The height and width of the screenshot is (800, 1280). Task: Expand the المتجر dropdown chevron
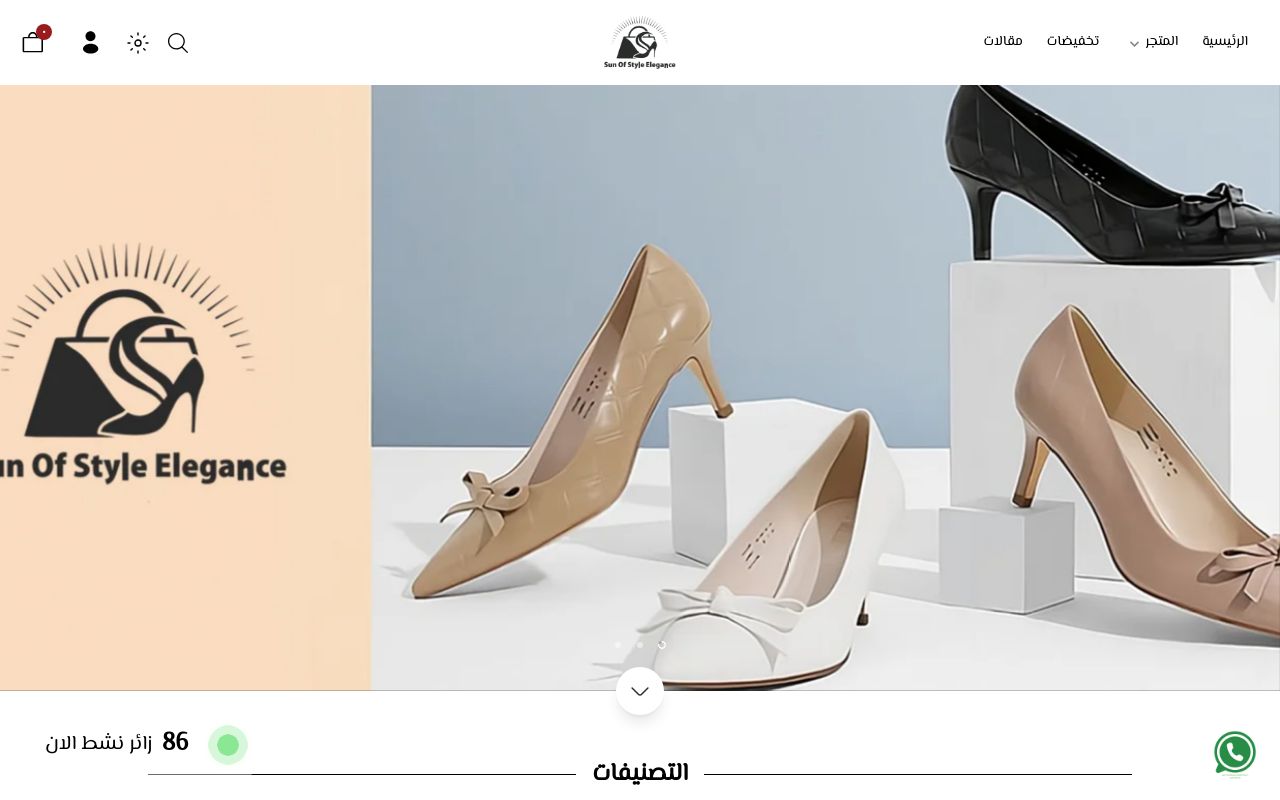click(x=1134, y=44)
